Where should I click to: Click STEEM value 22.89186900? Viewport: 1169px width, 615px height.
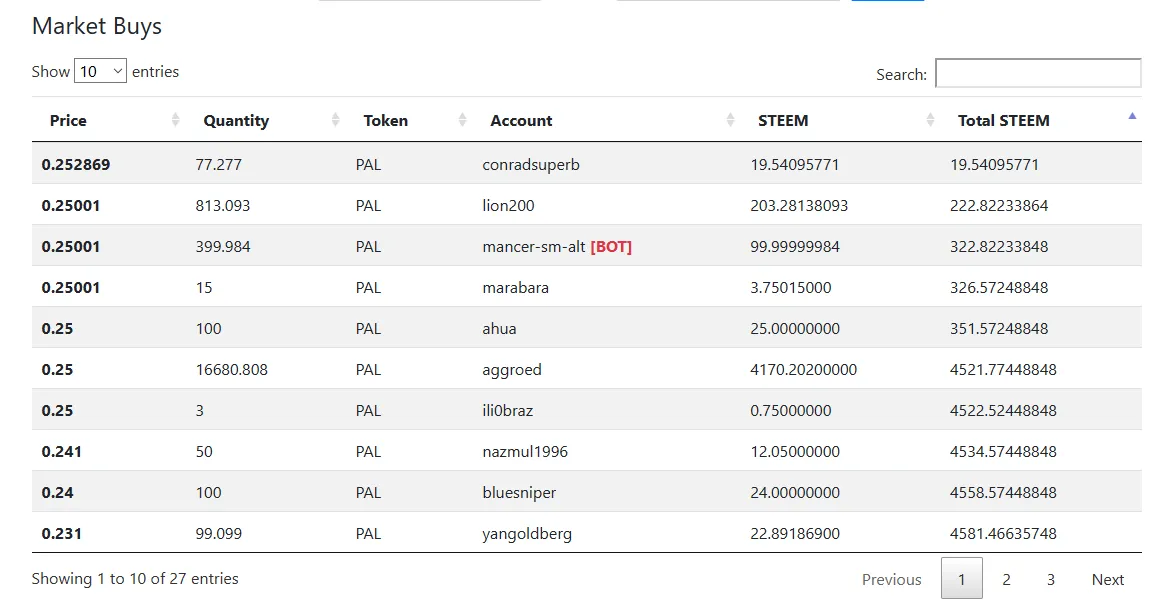[795, 534]
